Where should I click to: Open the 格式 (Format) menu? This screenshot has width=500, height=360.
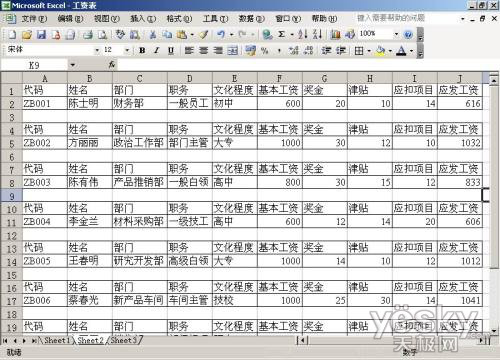click(179, 19)
